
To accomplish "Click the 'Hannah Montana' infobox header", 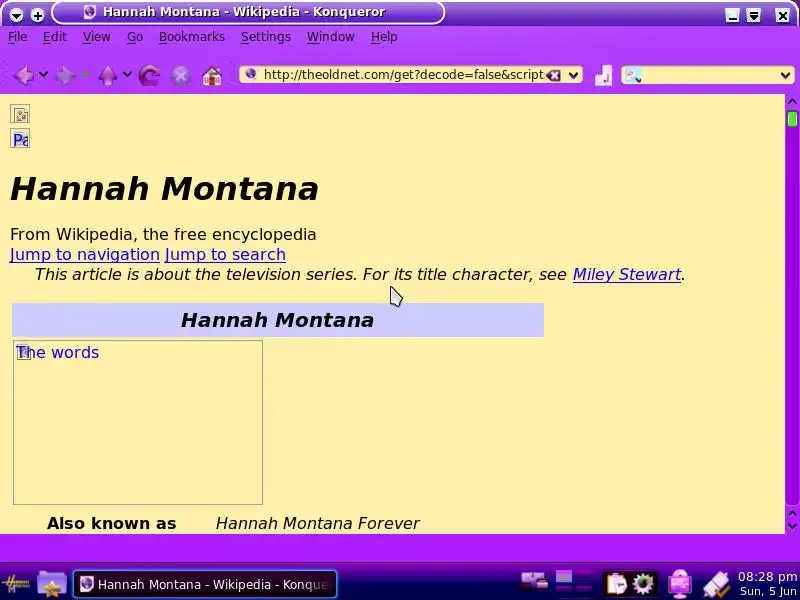I will pyautogui.click(x=278, y=320).
